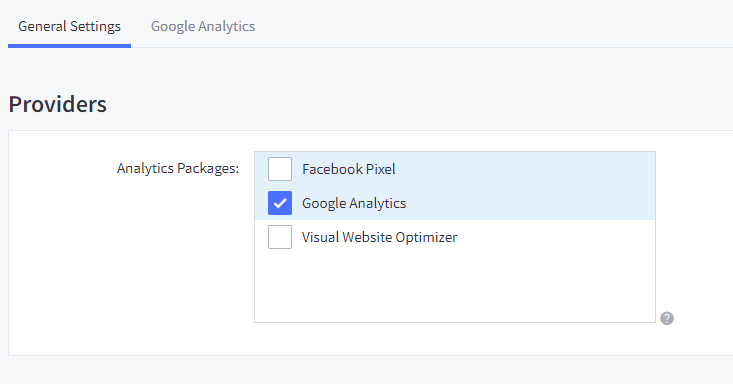The image size is (733, 384).
Task: Open the help question mark icon
Action: (667, 319)
